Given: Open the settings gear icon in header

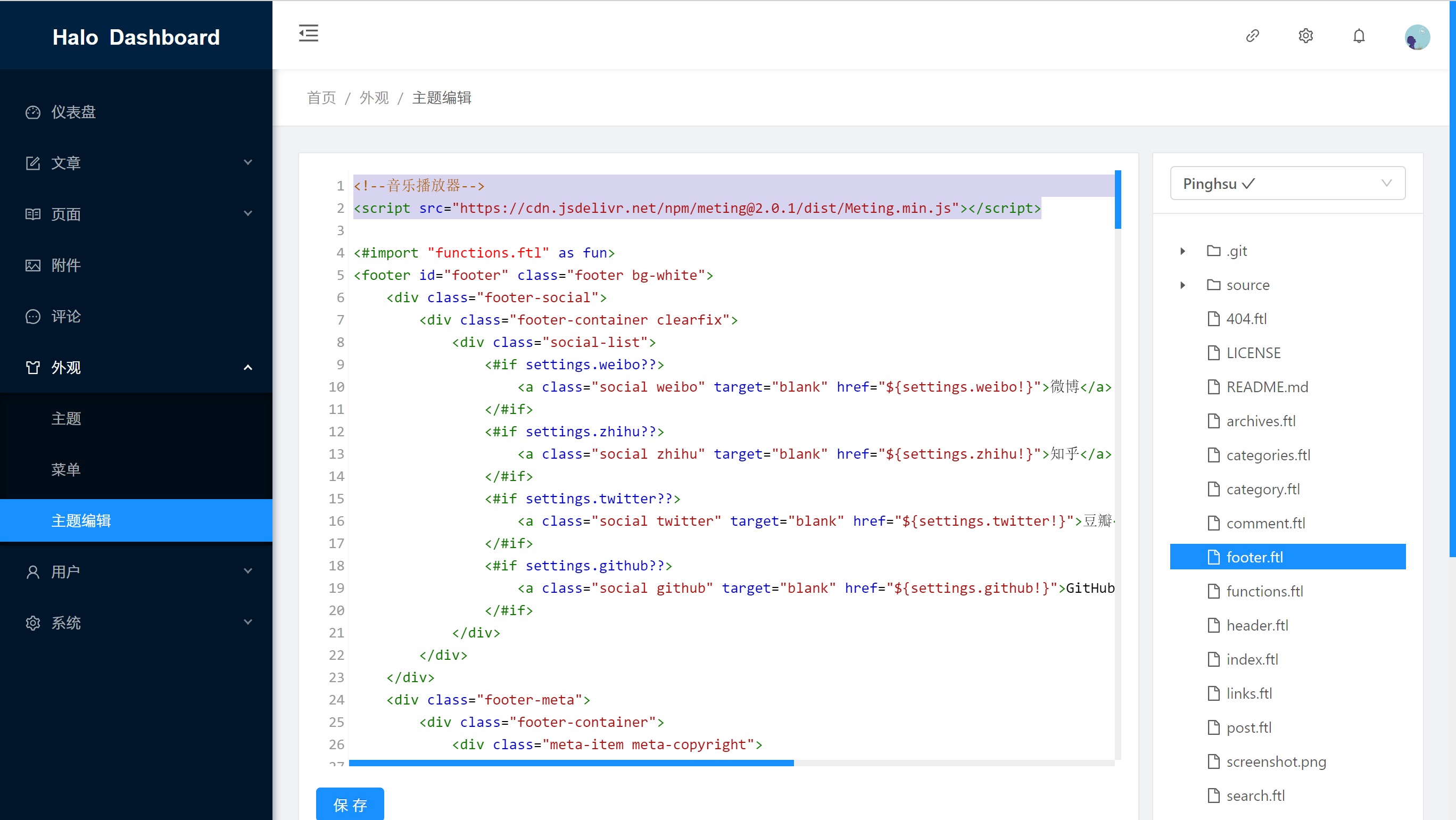Looking at the screenshot, I should [1305, 36].
